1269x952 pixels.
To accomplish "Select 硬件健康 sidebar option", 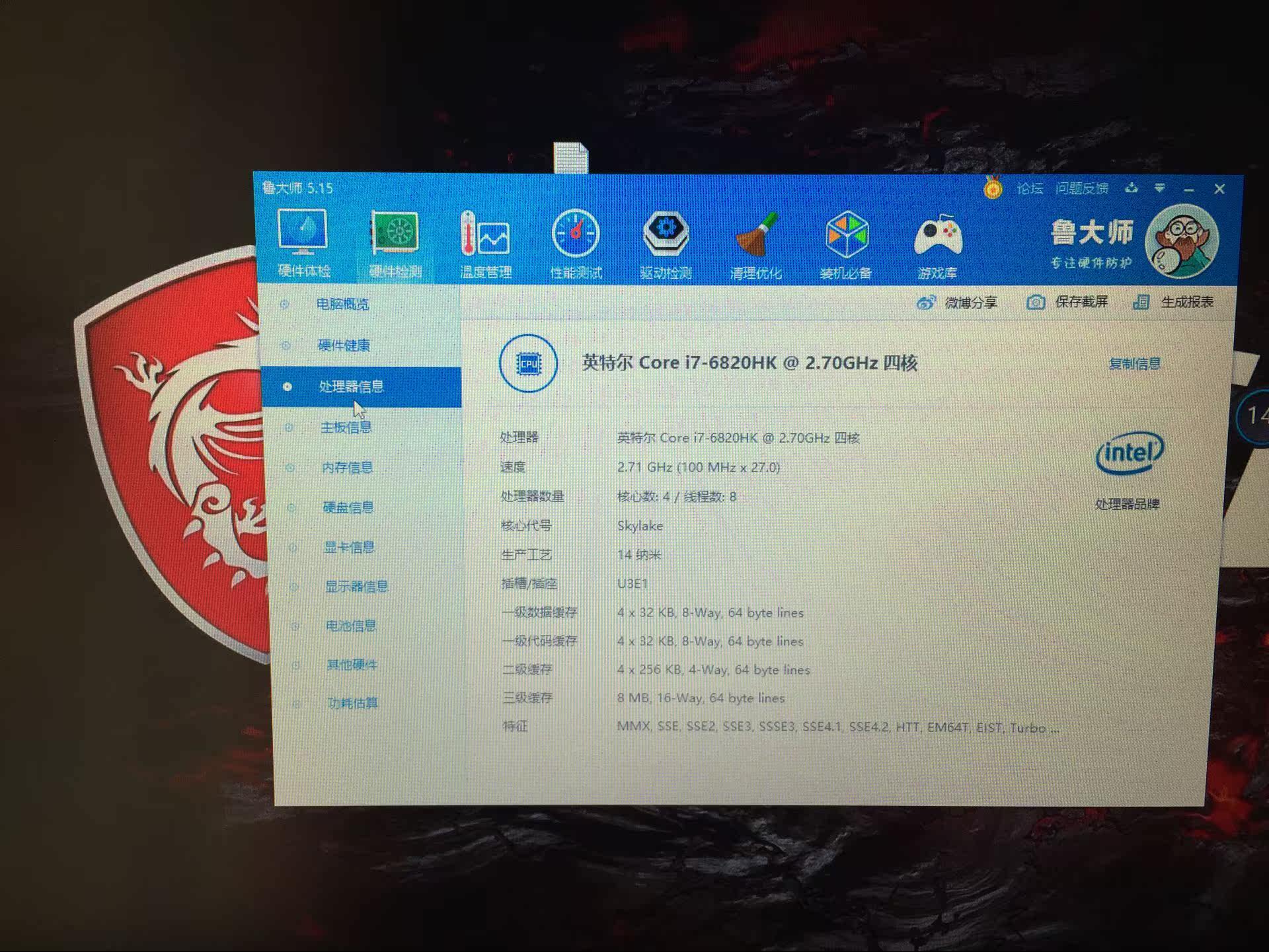I will coord(344,345).
